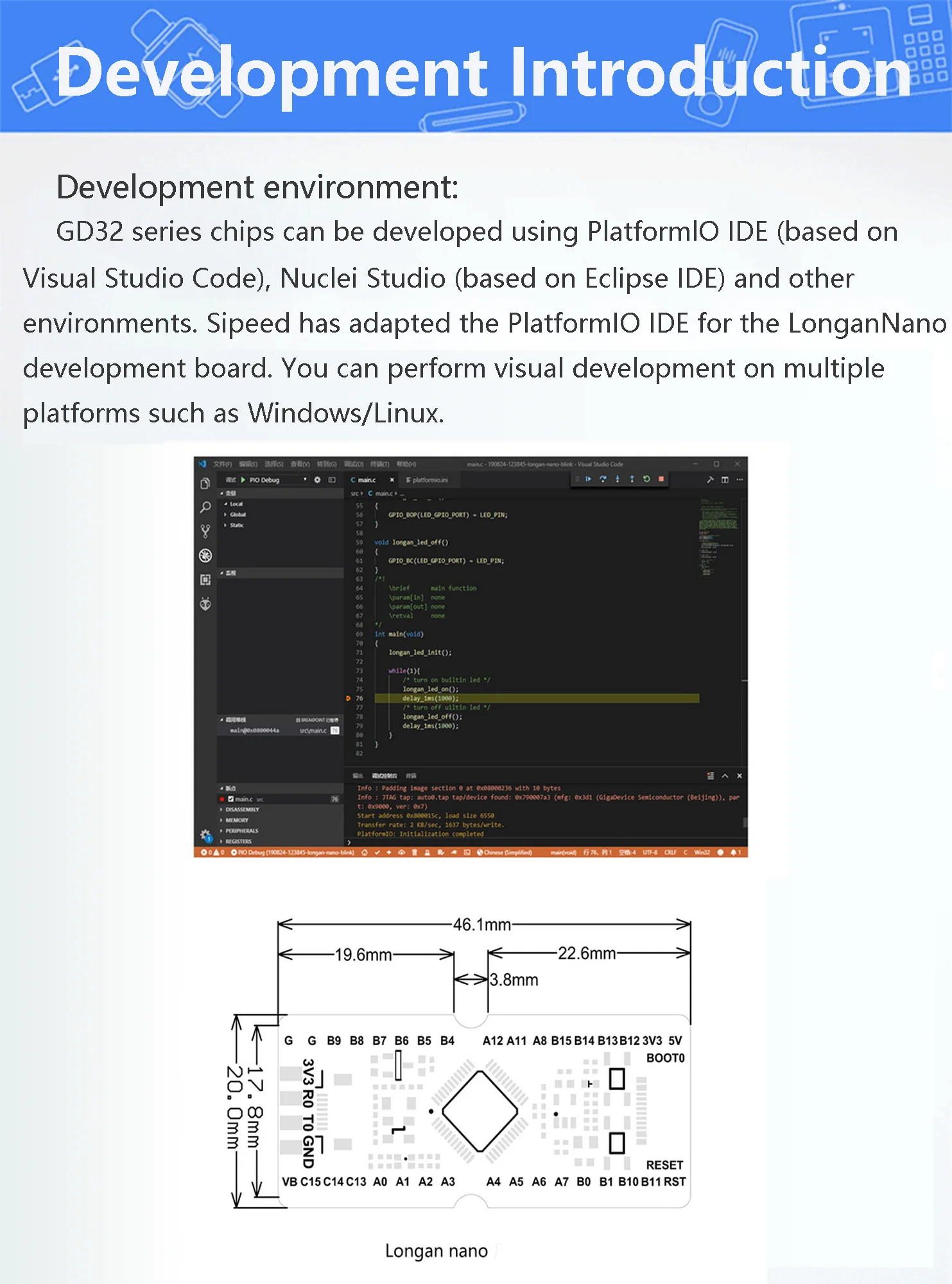Image resolution: width=952 pixels, height=1284 pixels.
Task: Stop debugging with the red square
Action: [x=661, y=479]
